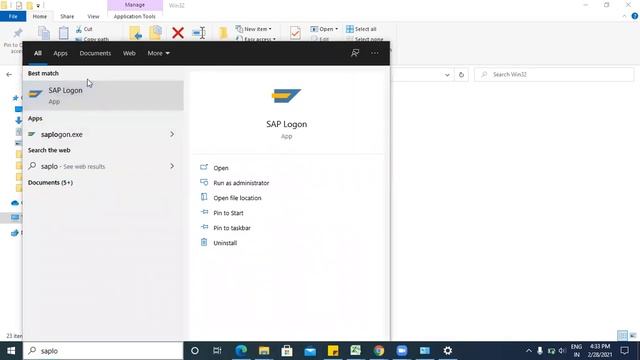
Task: Open the Action Center notifications icon
Action: click(x=624, y=351)
